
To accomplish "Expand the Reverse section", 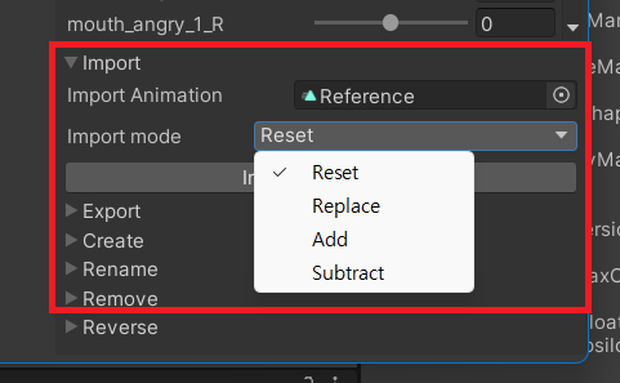I will [x=71, y=327].
